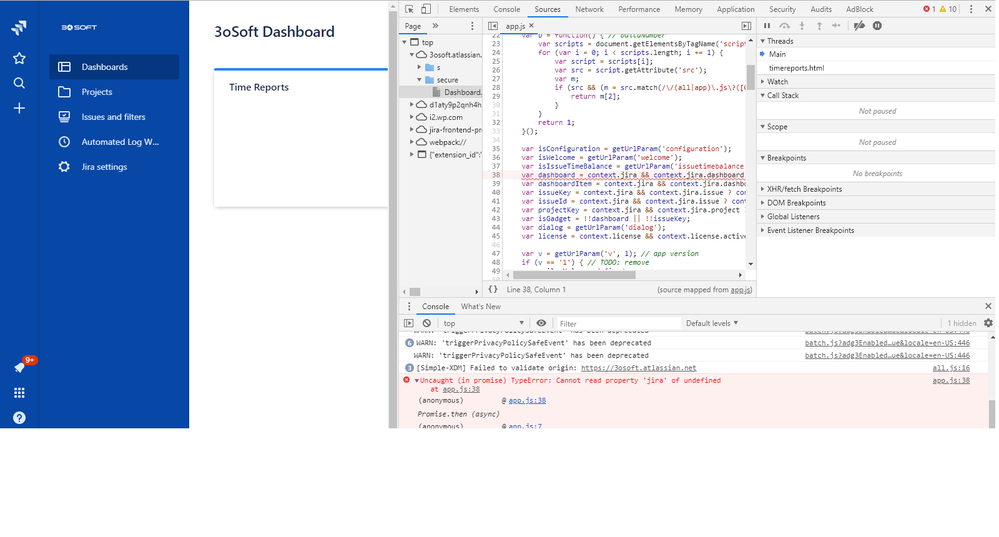Open the 3osoft.atlassian.net origin link
Image resolution: width=999 pixels, height=537 pixels.
(638, 368)
